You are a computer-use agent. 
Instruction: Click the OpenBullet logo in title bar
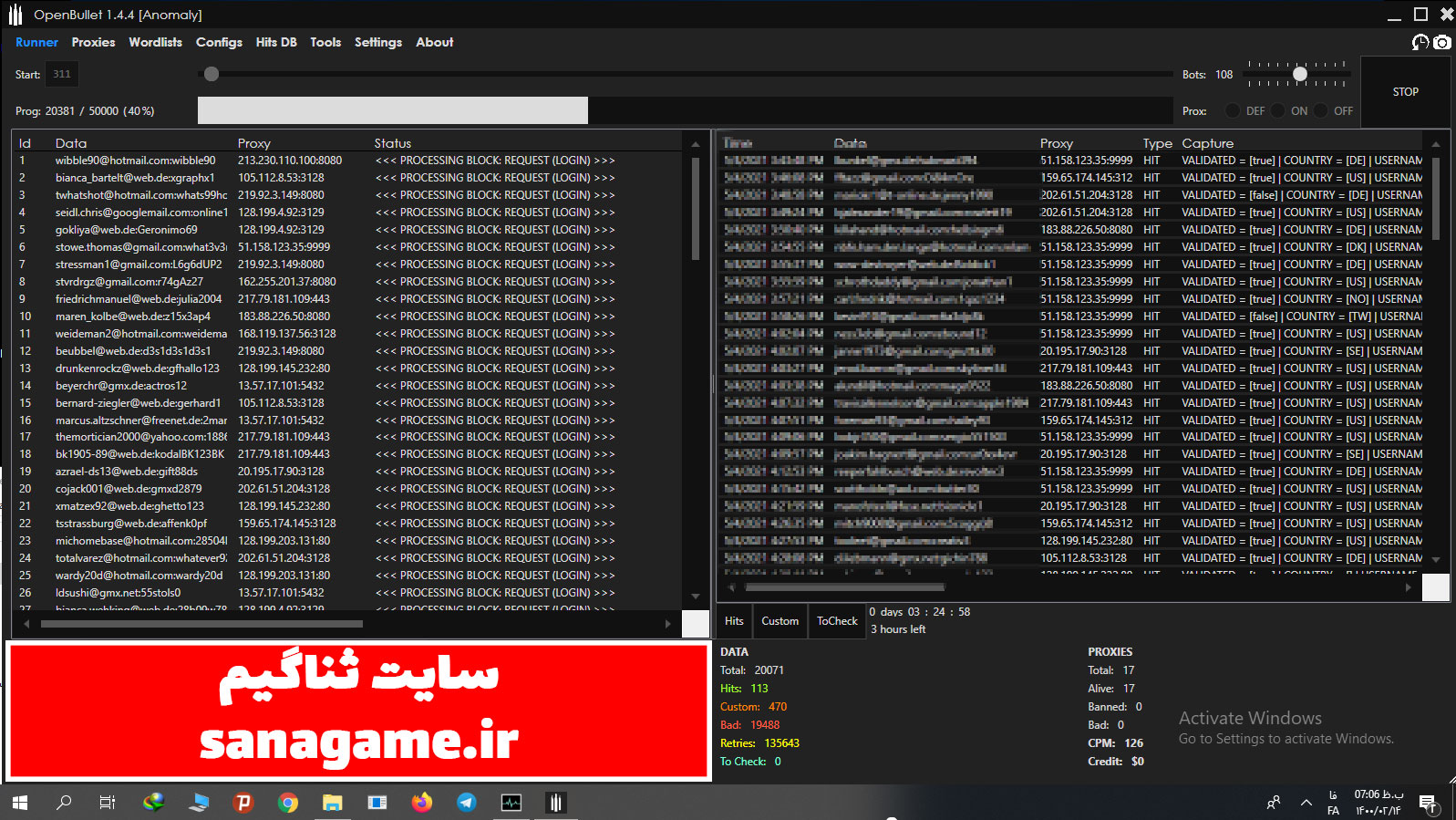(x=15, y=15)
